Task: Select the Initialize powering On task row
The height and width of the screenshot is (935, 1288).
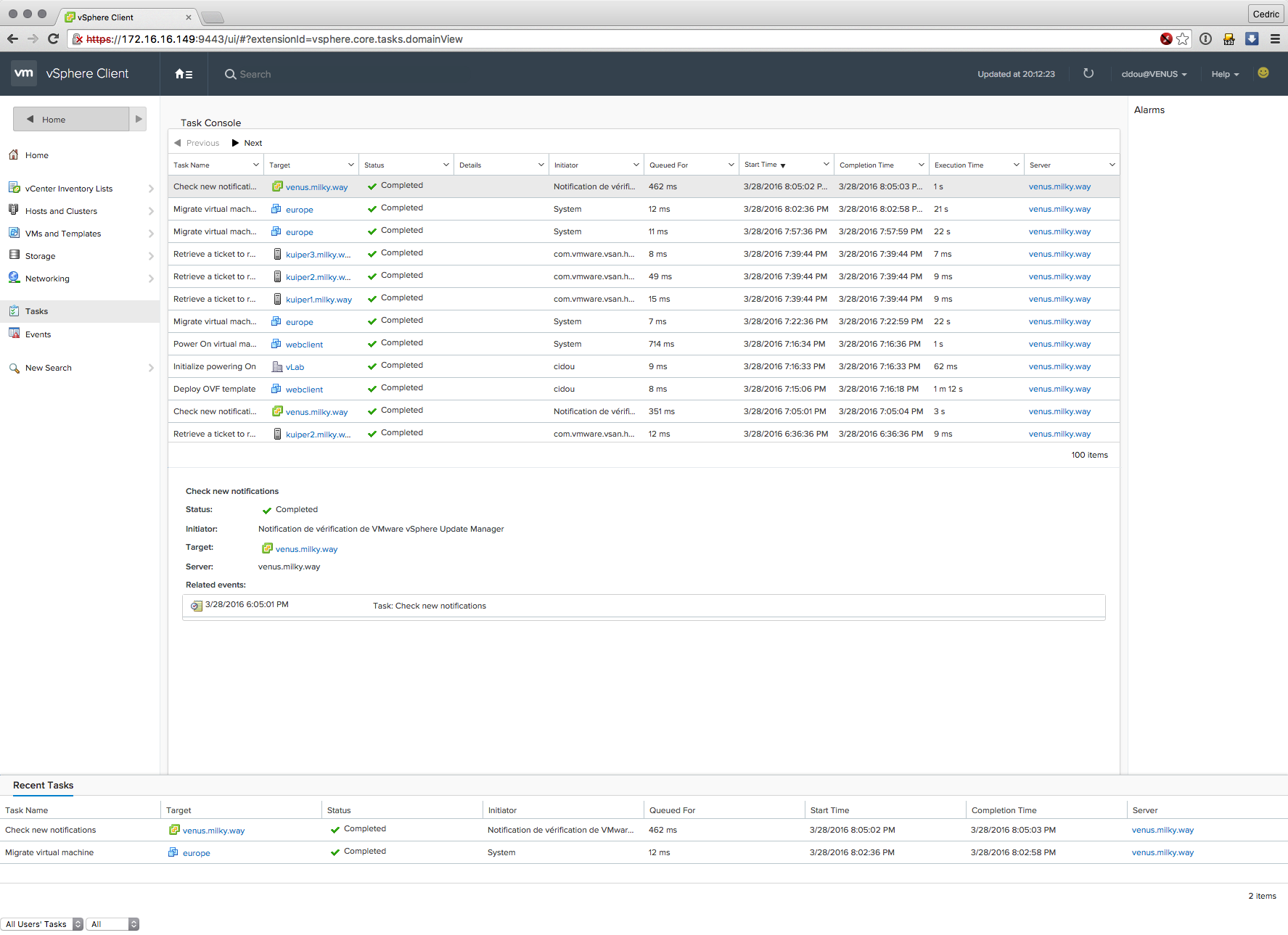Action: point(644,366)
